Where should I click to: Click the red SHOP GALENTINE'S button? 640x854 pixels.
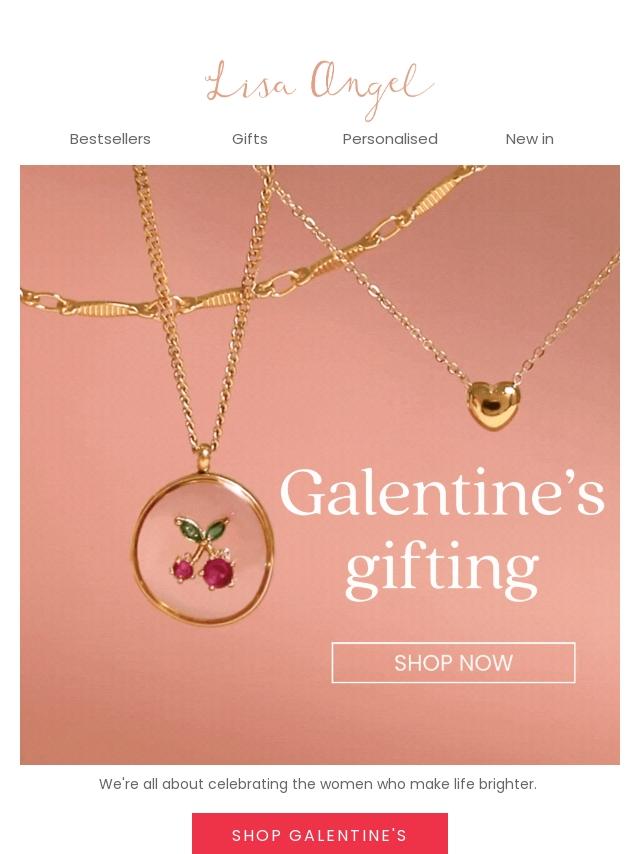(x=320, y=834)
